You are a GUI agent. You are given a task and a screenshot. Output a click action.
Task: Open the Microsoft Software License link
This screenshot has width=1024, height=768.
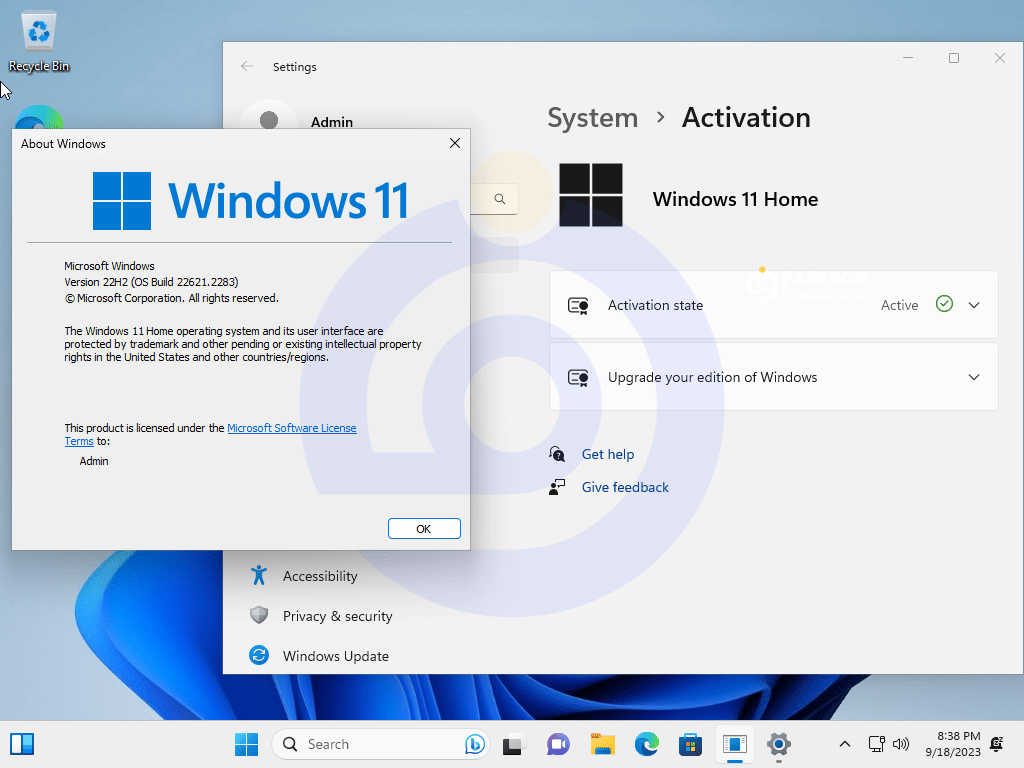pos(291,428)
